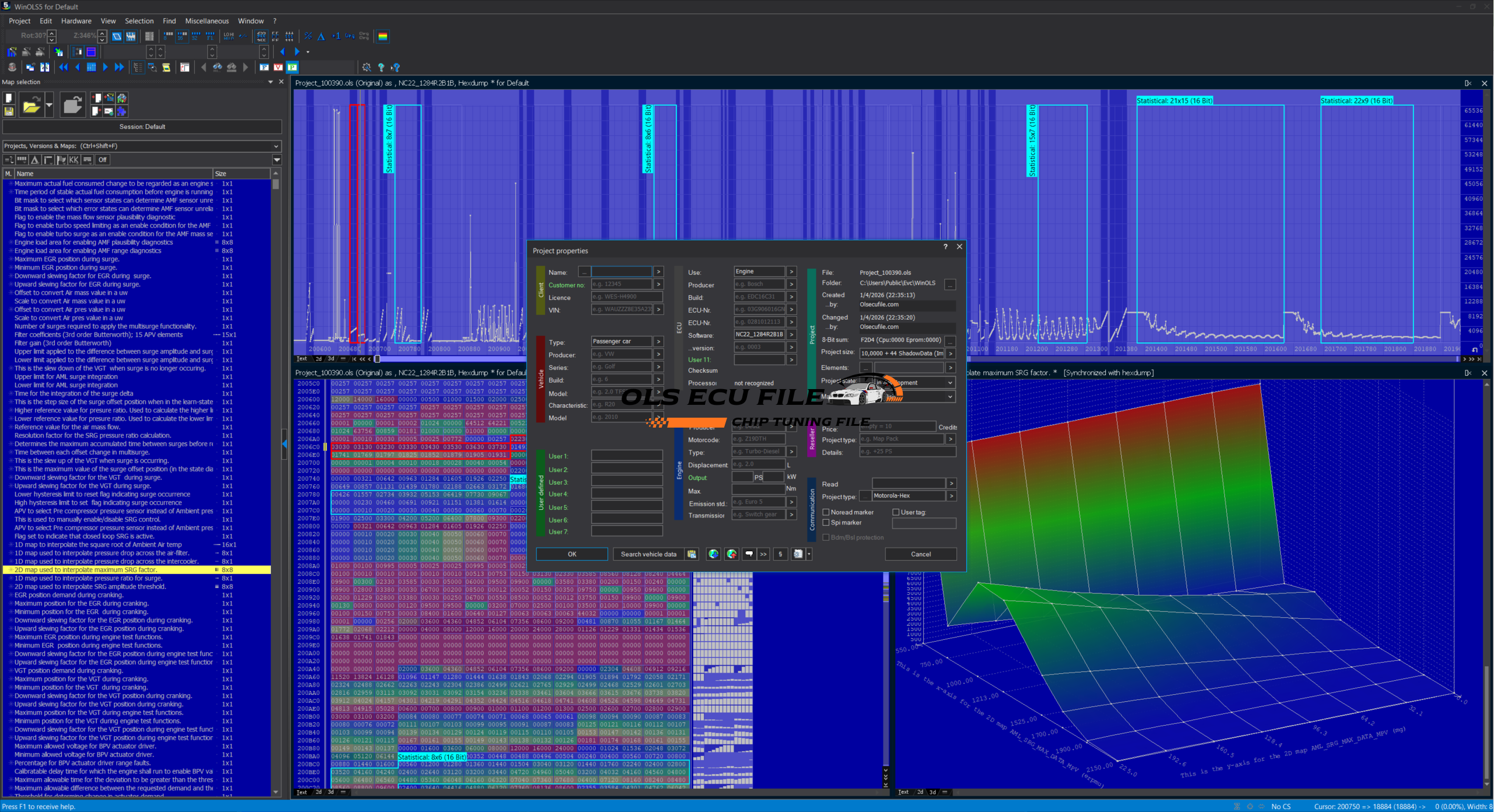Click the yellow save floppy disk icon
1494x812 pixels.
pyautogui.click(x=9, y=111)
